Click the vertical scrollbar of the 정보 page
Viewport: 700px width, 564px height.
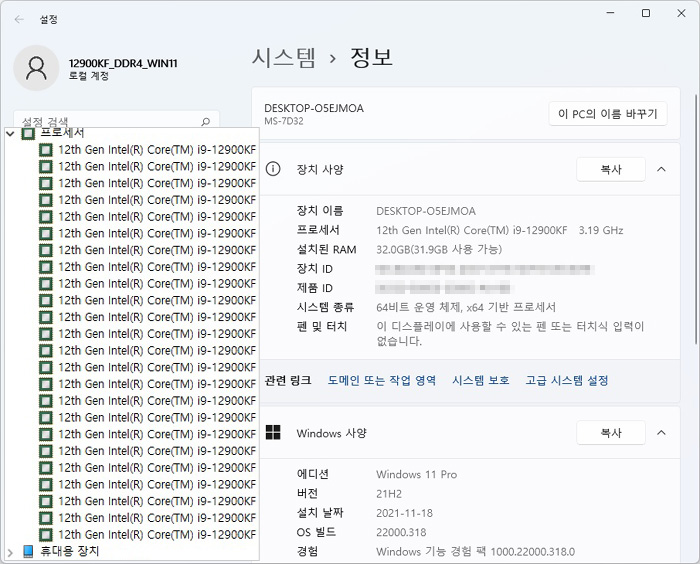(696, 219)
